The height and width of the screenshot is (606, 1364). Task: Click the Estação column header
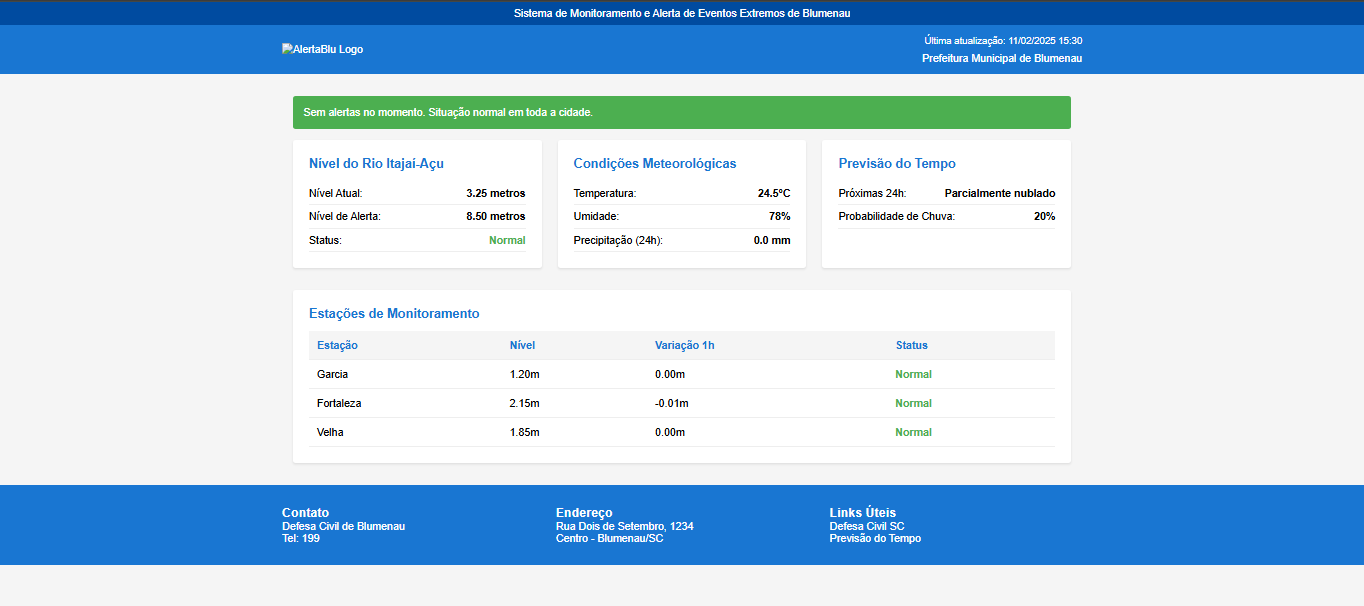(337, 345)
